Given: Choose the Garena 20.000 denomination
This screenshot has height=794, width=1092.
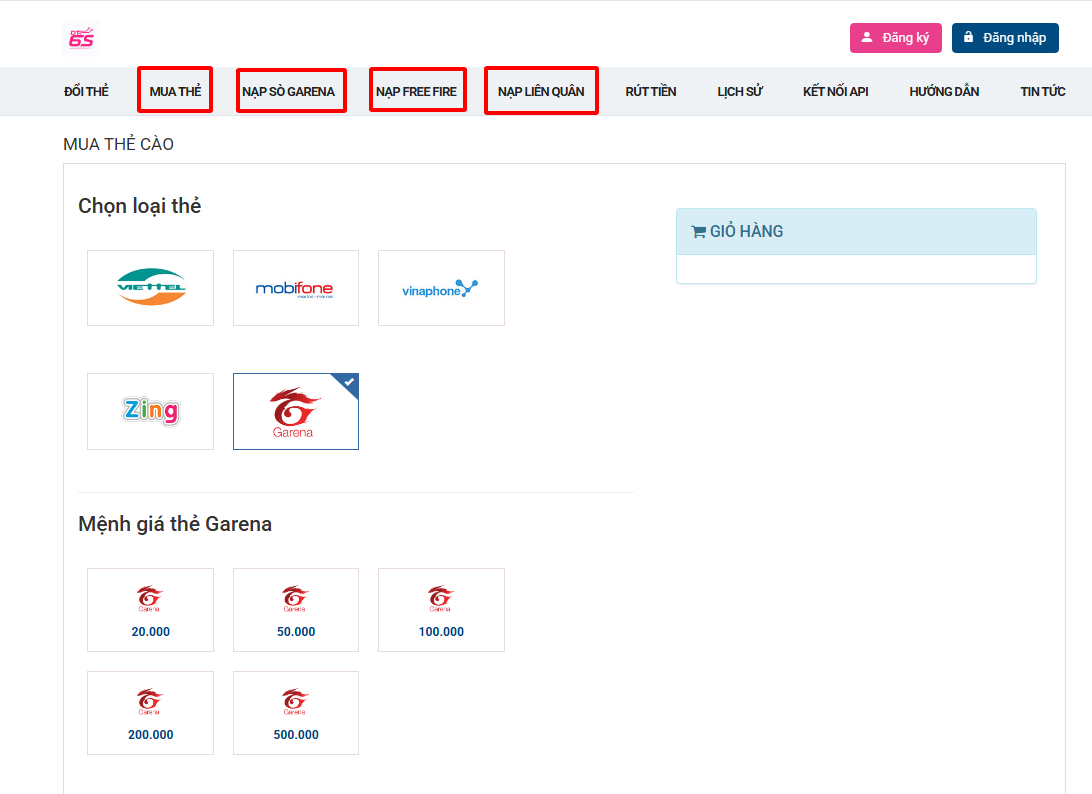Looking at the screenshot, I should coord(150,611).
